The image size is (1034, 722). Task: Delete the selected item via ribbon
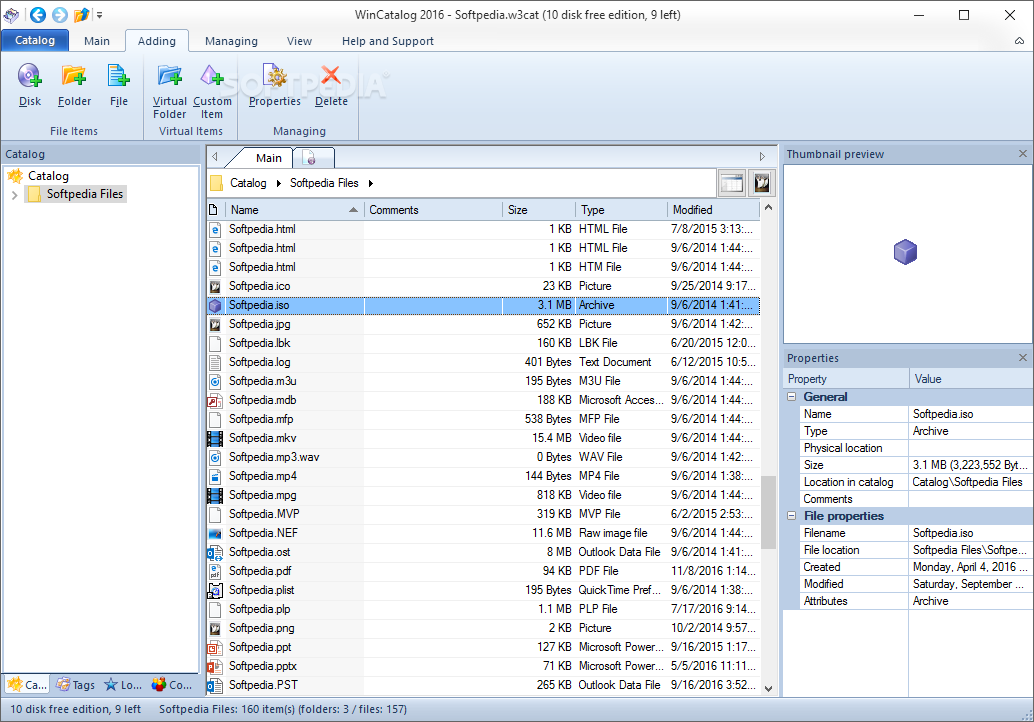pyautogui.click(x=331, y=84)
